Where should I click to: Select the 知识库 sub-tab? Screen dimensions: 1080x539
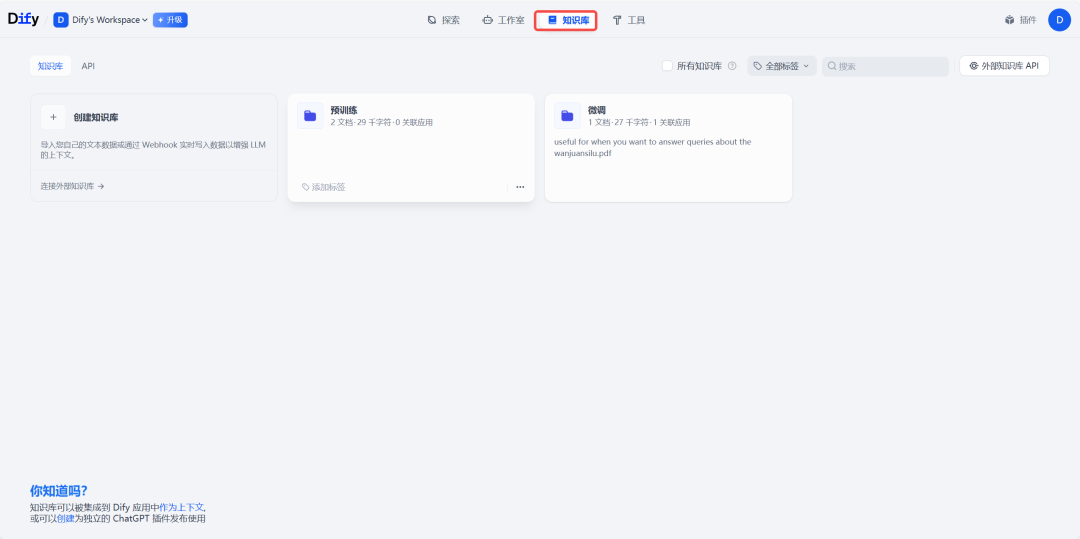[x=50, y=66]
